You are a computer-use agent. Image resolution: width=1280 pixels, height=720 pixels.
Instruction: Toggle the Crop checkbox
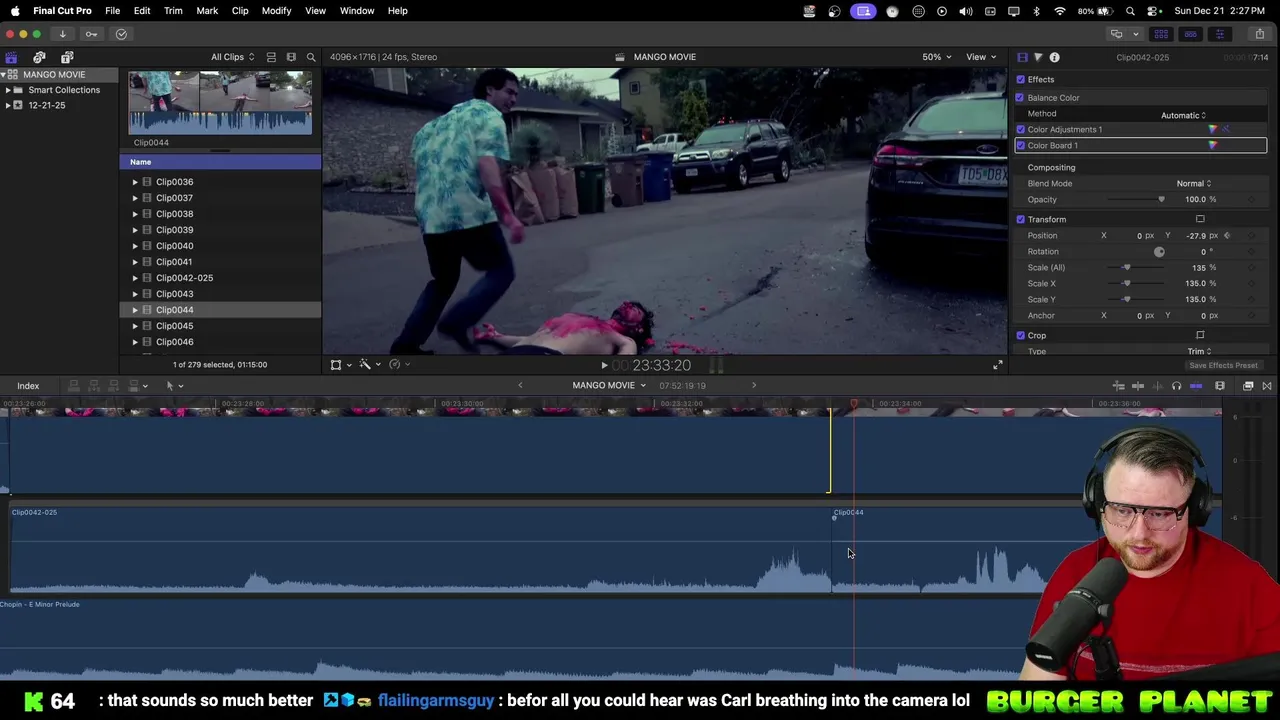[1020, 336]
